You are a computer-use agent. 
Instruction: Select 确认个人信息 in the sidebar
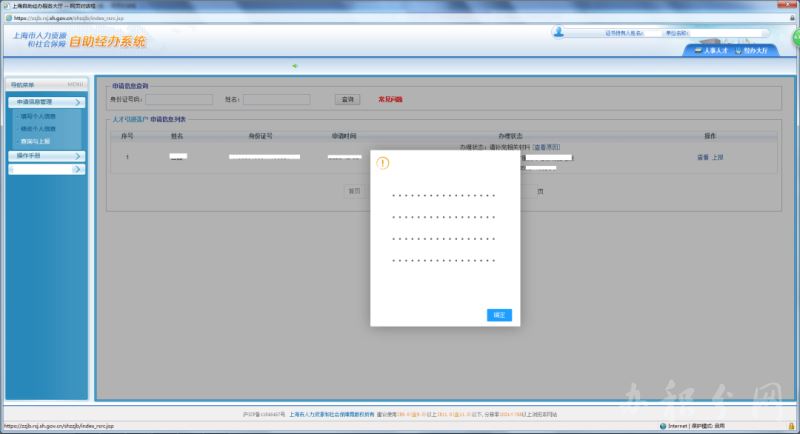click(37, 129)
